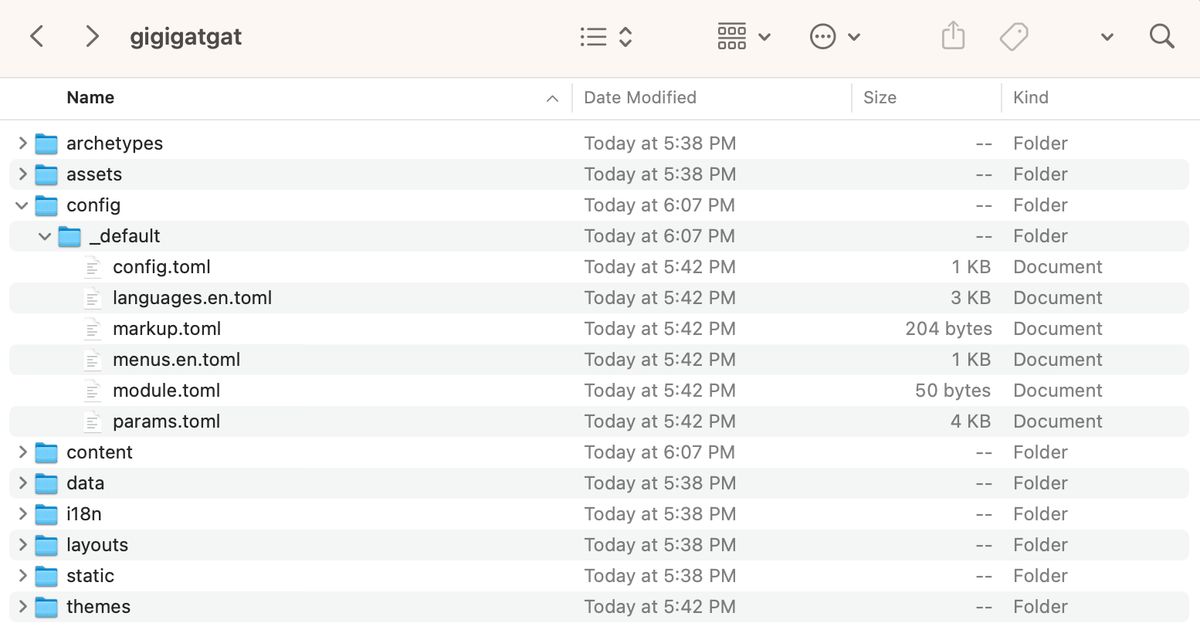Expand the themes folder

tap(22, 608)
